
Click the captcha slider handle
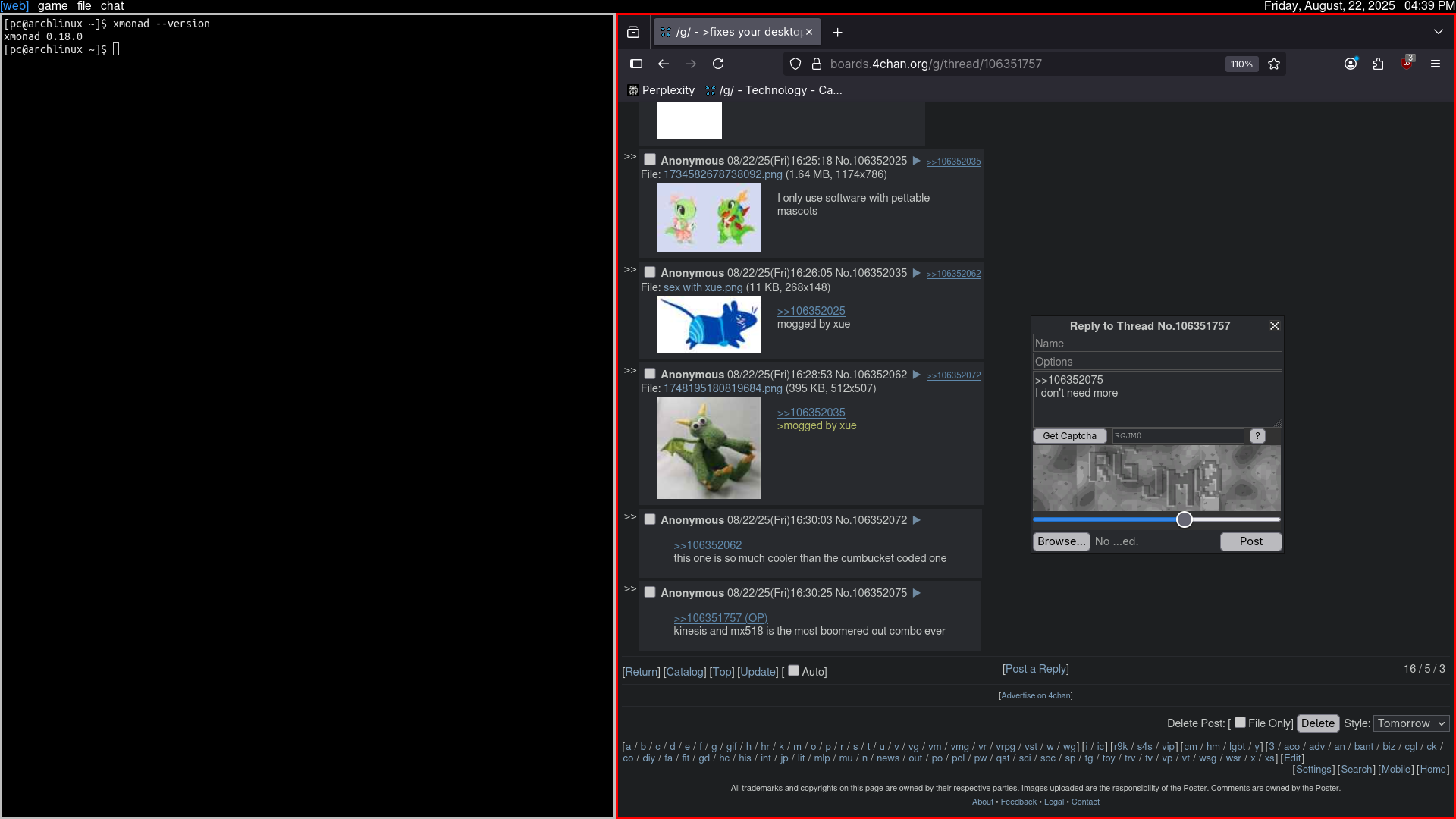coord(1184,519)
